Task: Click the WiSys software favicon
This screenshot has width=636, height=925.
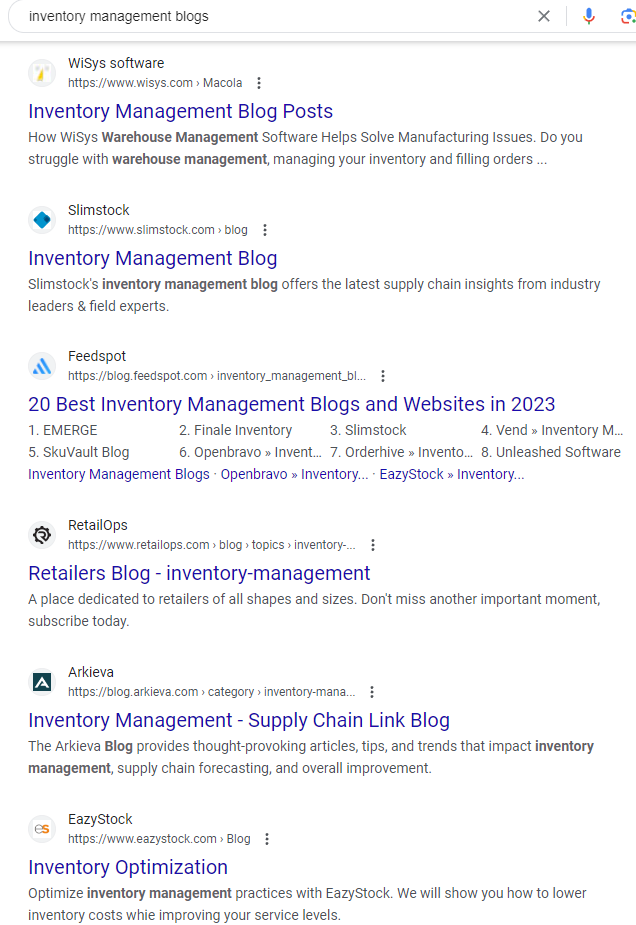Action: click(42, 73)
